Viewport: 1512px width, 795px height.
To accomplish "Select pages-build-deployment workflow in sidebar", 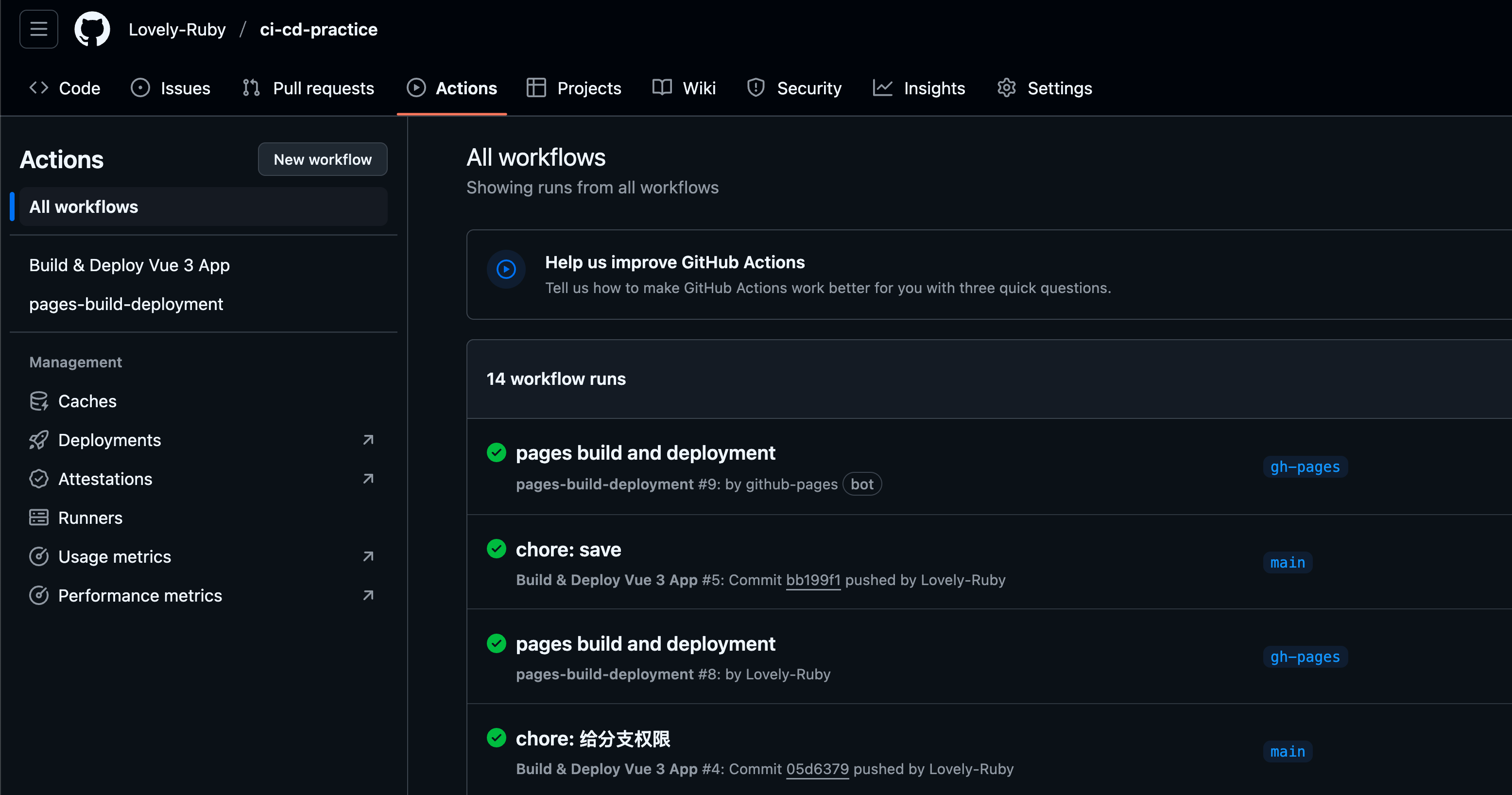I will click(126, 304).
